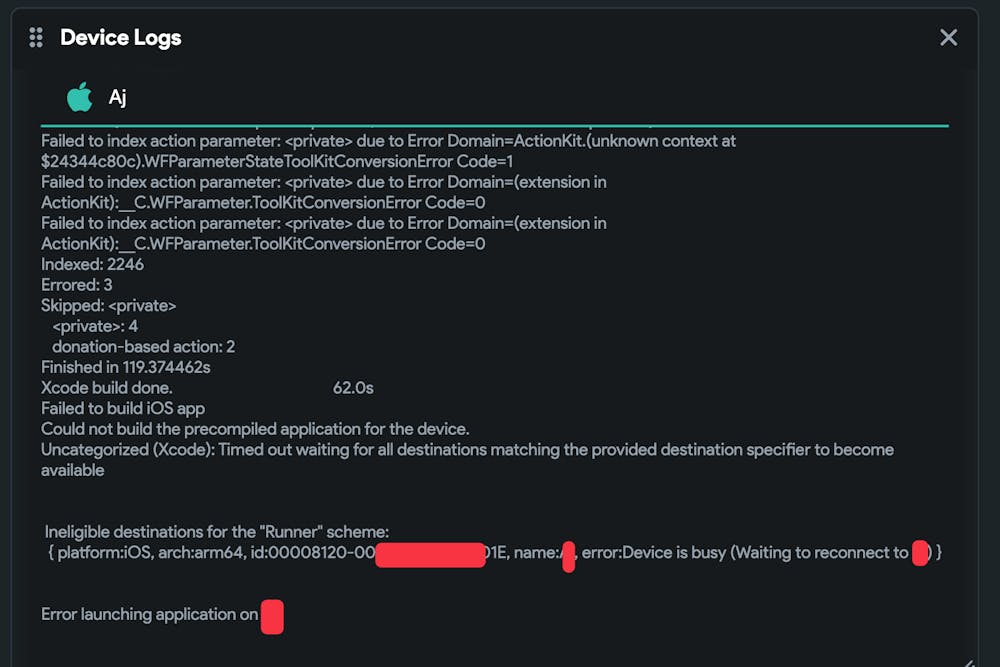
Task: Click the "donation-based action: 2" line
Action: pyautogui.click(x=143, y=346)
